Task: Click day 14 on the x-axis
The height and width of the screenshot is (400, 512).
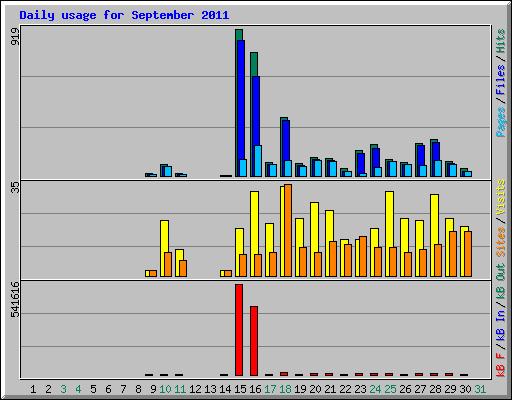Action: pos(225,389)
